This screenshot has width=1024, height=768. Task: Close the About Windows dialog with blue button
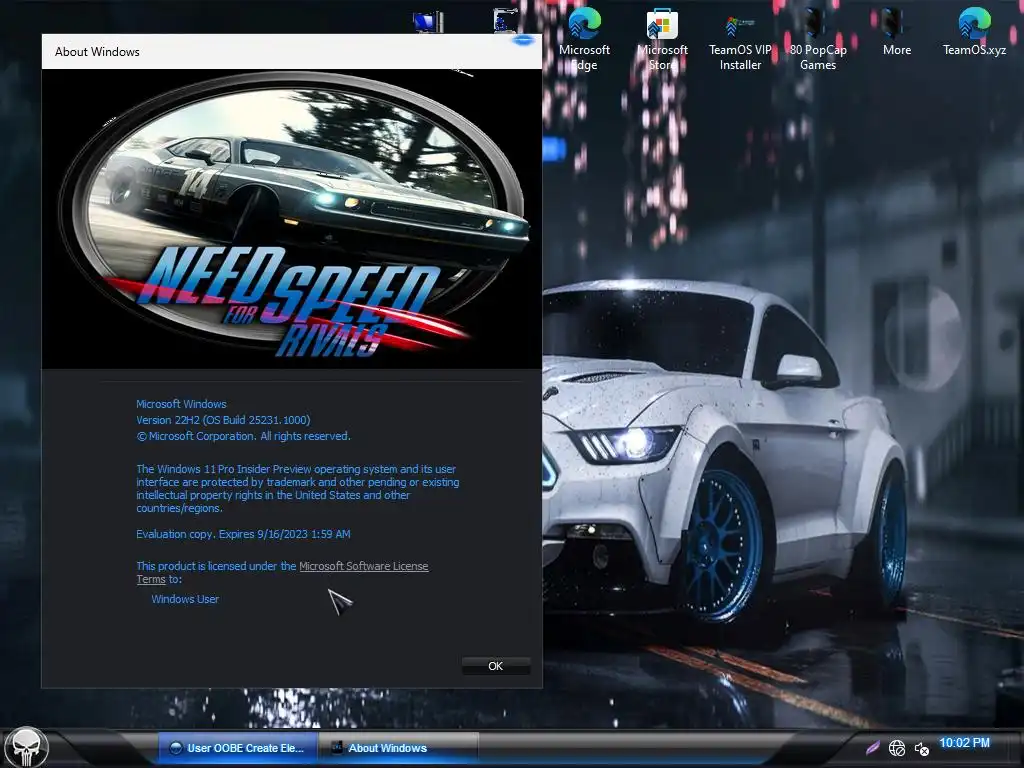pyautogui.click(x=523, y=40)
